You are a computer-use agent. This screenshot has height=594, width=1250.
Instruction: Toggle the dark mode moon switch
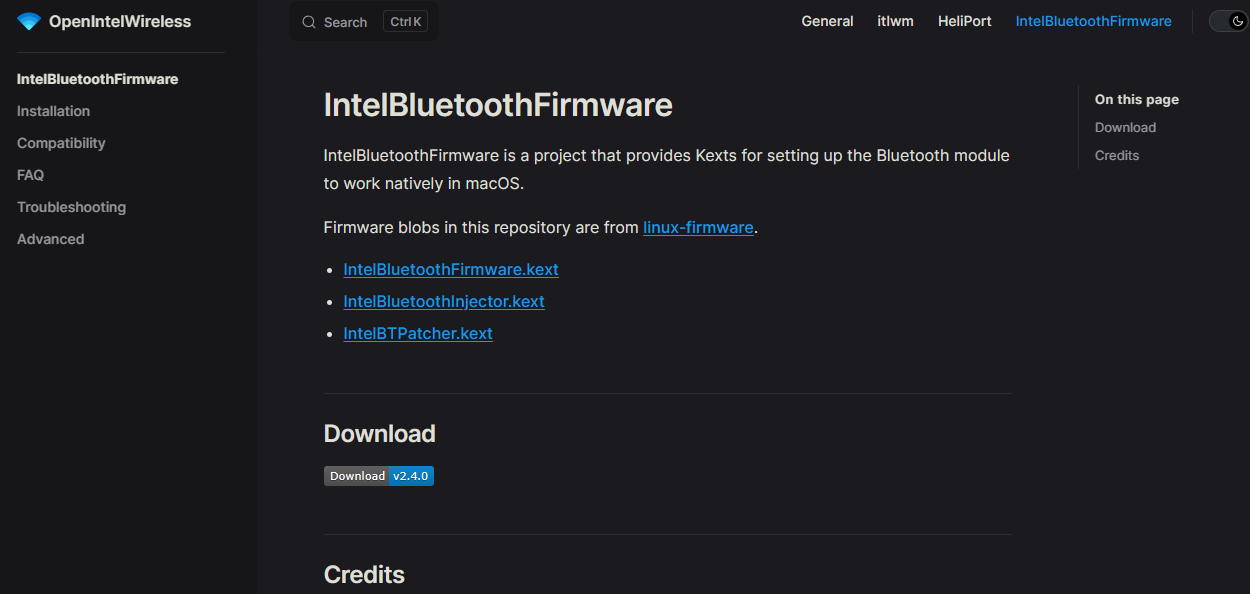(1228, 21)
